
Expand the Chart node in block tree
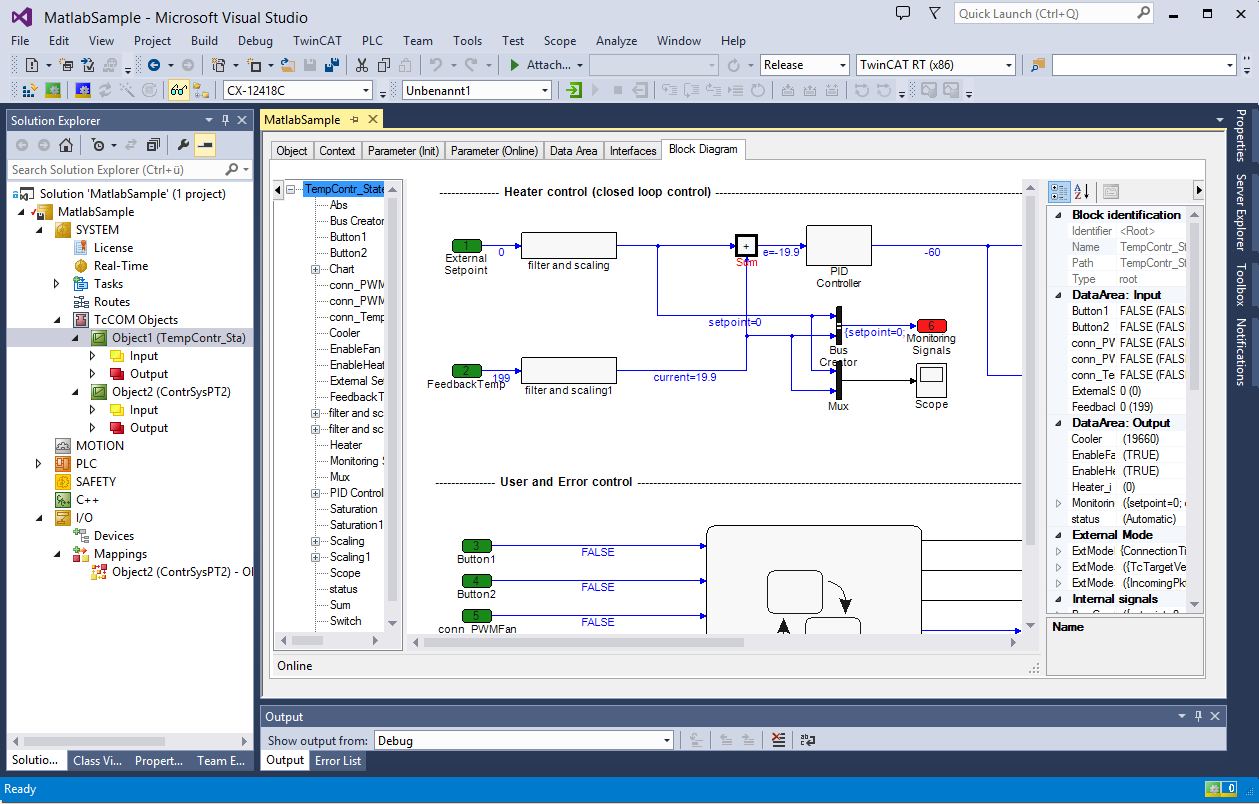pyautogui.click(x=315, y=269)
